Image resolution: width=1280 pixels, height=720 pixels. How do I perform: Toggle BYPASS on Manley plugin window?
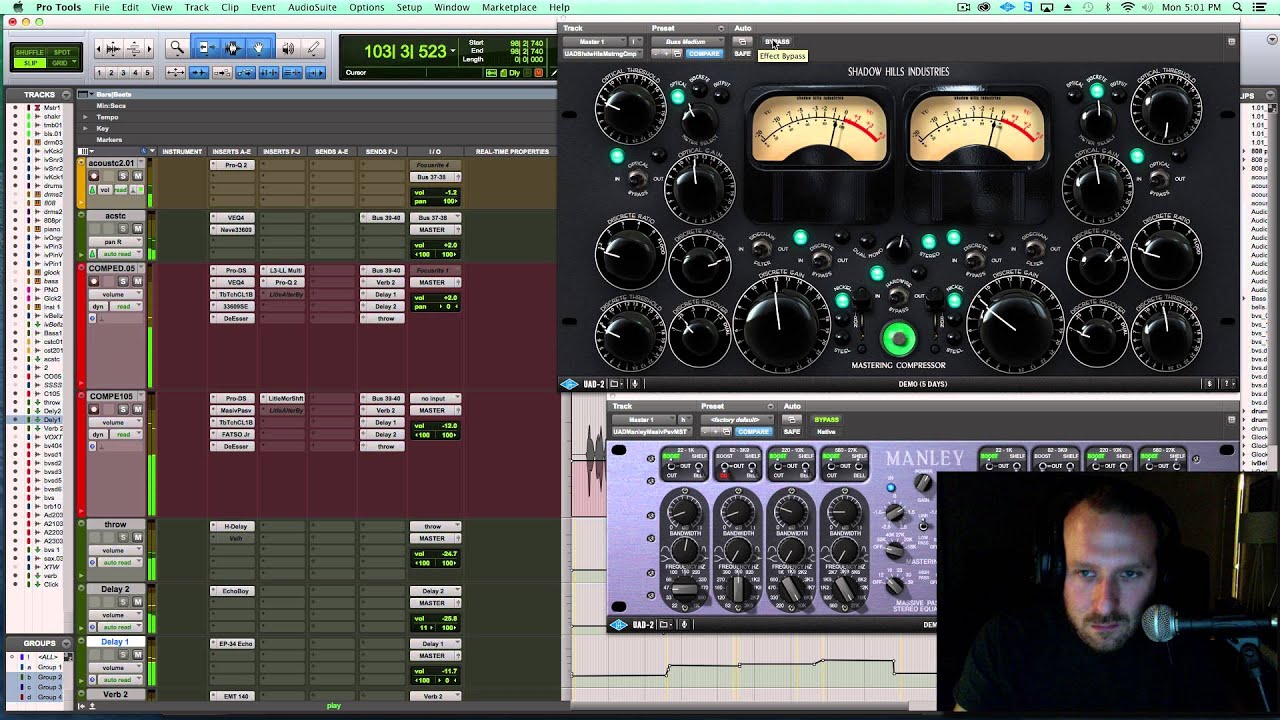[826, 420]
